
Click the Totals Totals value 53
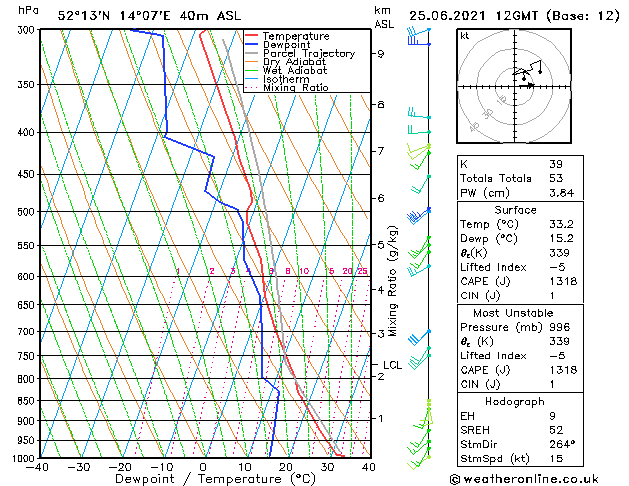(x=556, y=178)
